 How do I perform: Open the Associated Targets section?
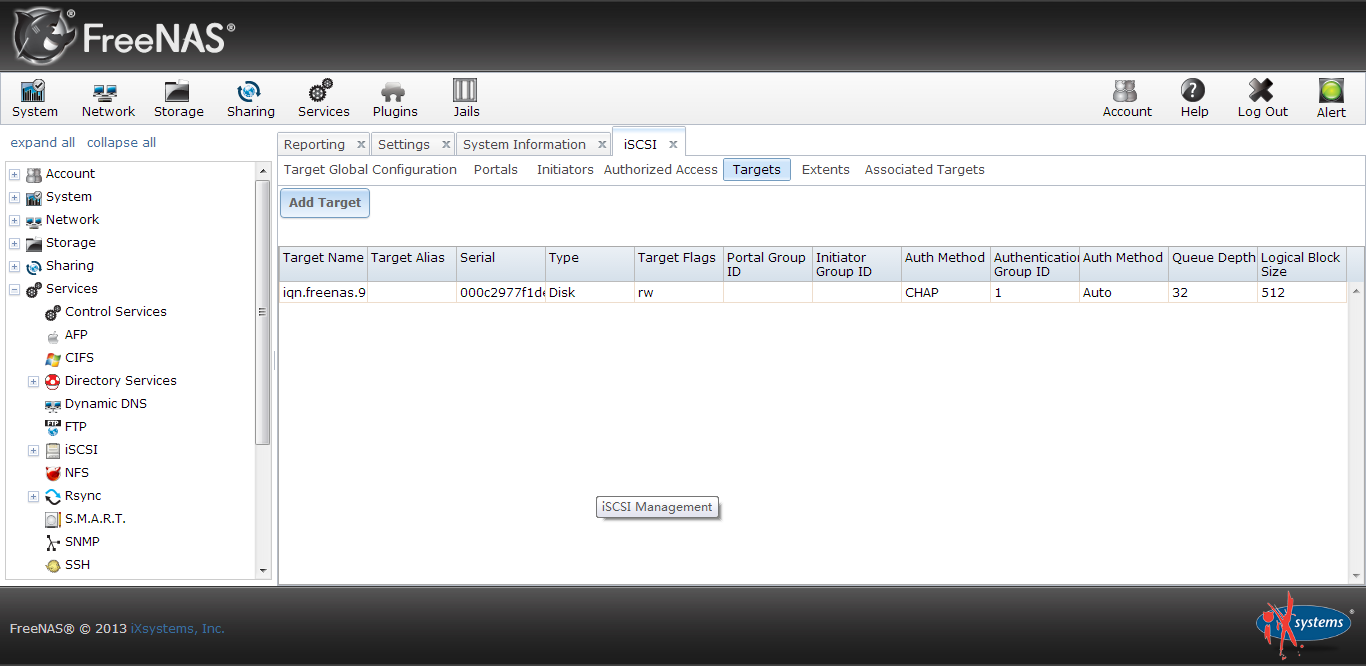pos(925,170)
